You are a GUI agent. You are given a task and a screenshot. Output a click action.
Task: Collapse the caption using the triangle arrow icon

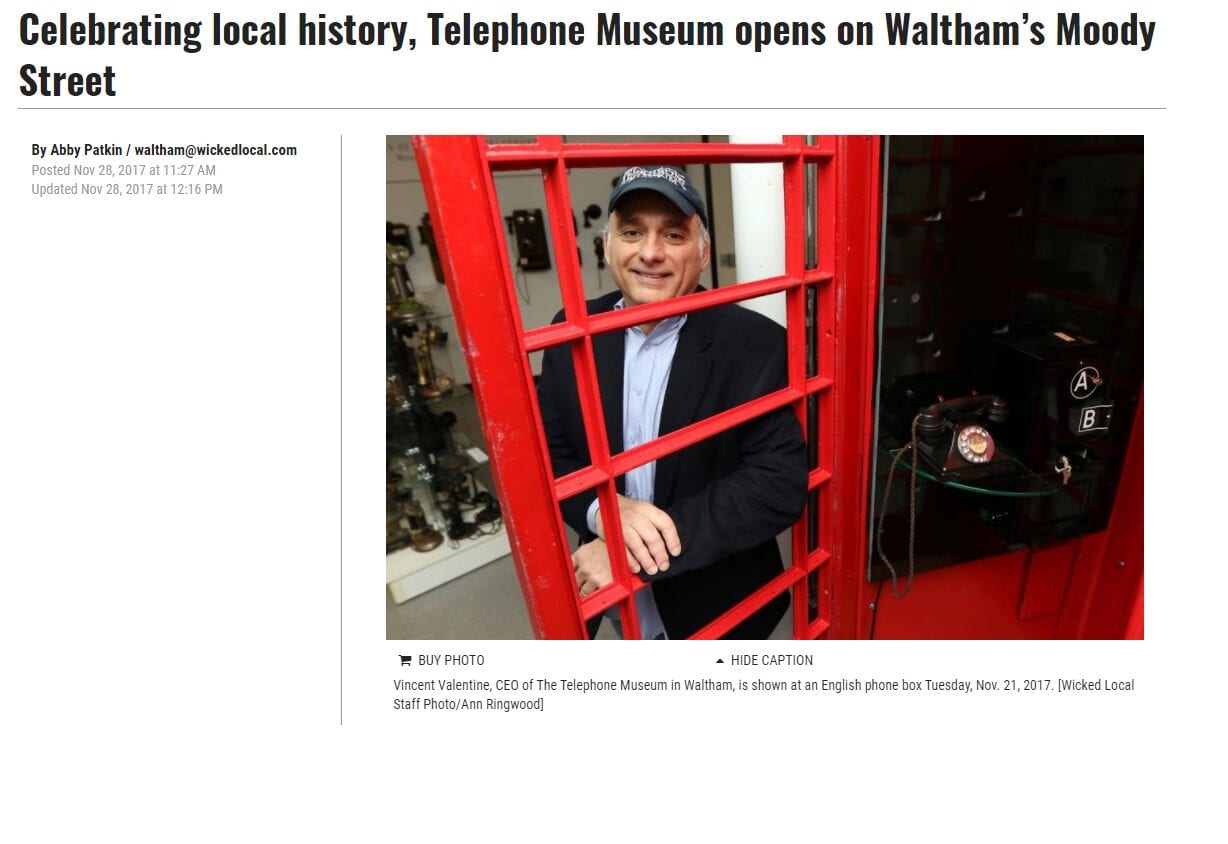click(x=720, y=660)
